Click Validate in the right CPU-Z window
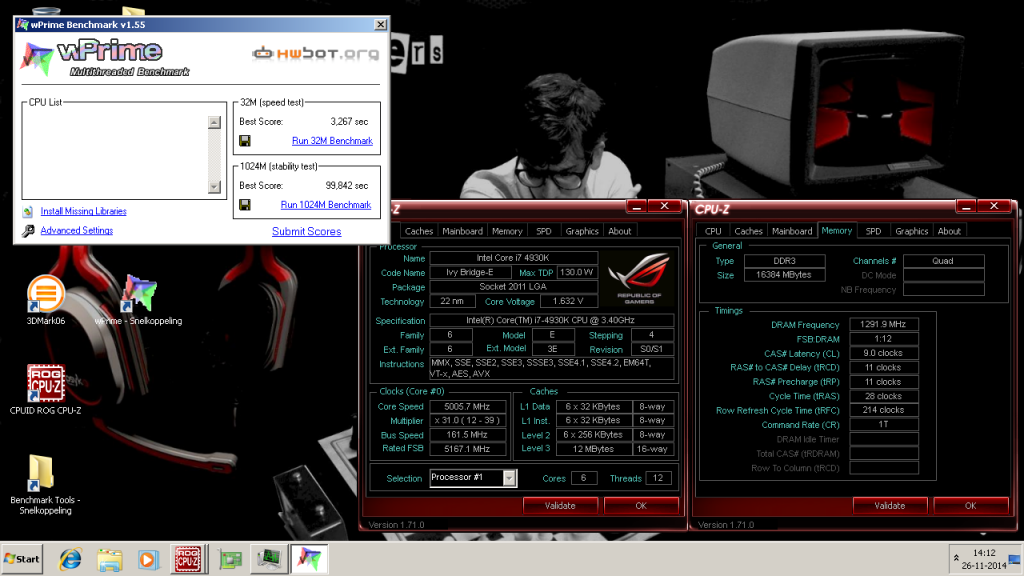Image resolution: width=1024 pixels, height=576 pixels. (x=890, y=505)
